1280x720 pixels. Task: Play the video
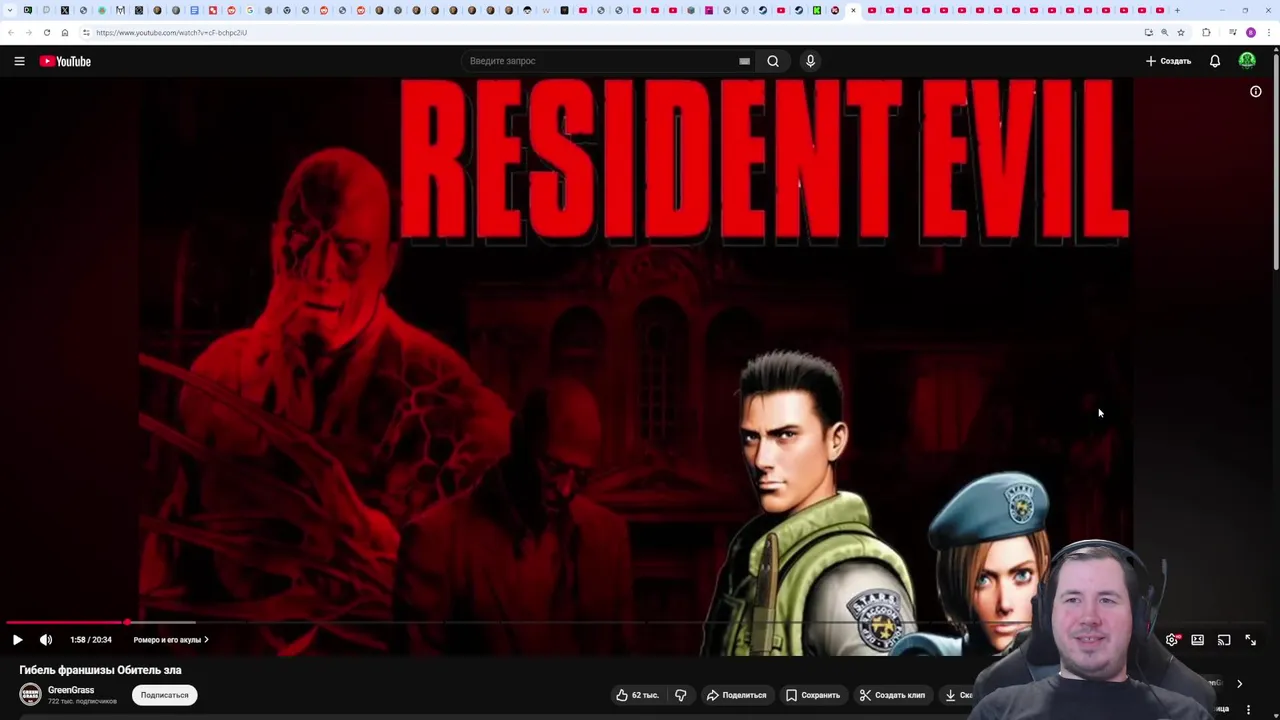pos(17,640)
